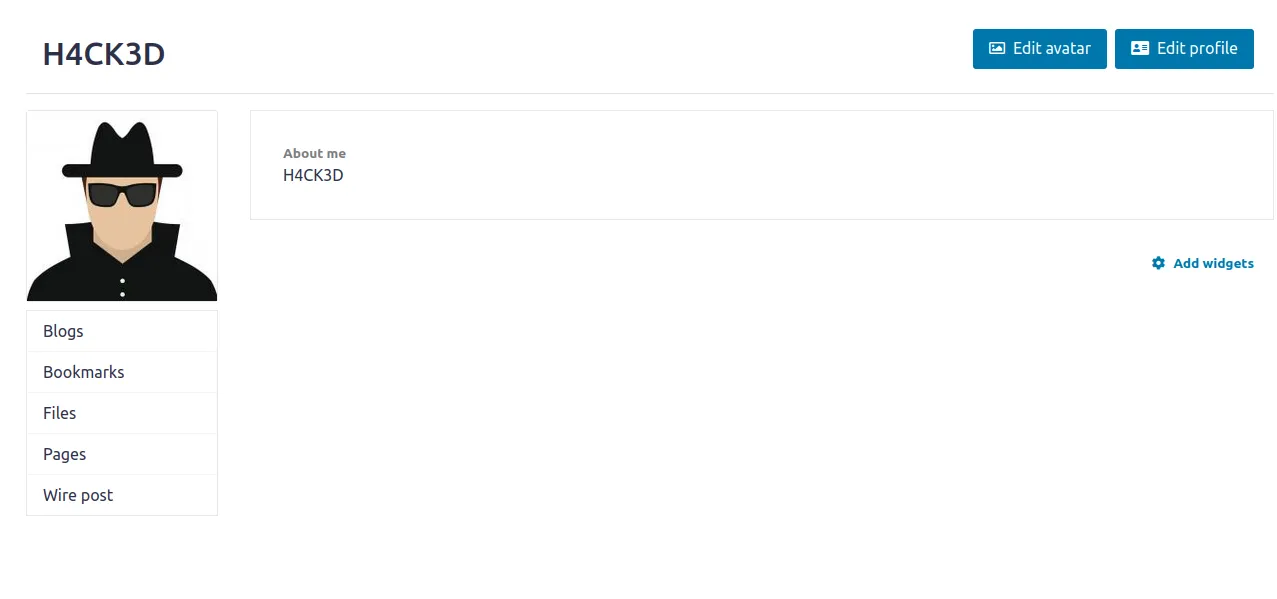The height and width of the screenshot is (599, 1277).
Task: Click the sunglasses on the avatar picture
Action: click(122, 194)
